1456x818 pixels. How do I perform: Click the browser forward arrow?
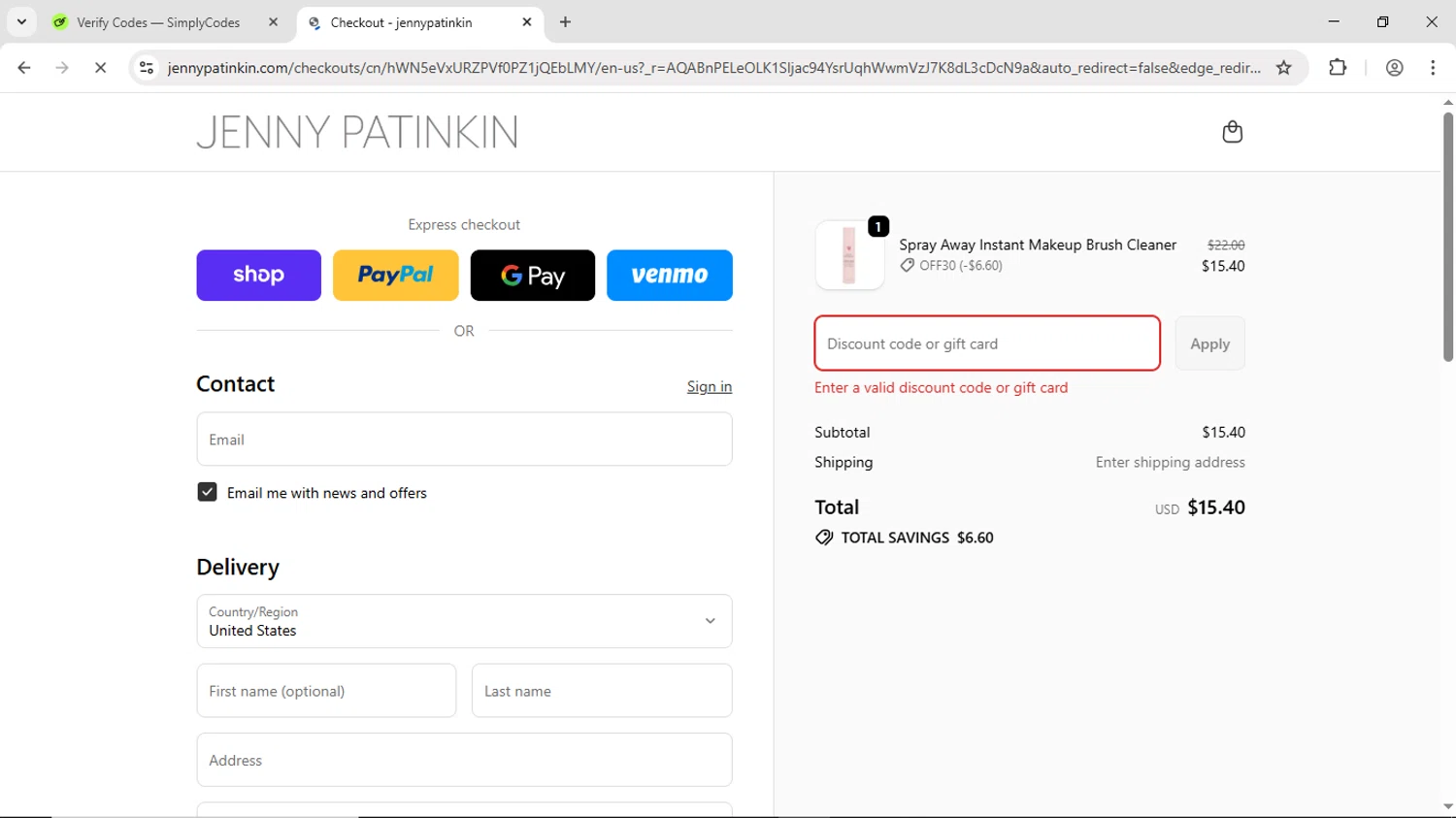[x=62, y=68]
